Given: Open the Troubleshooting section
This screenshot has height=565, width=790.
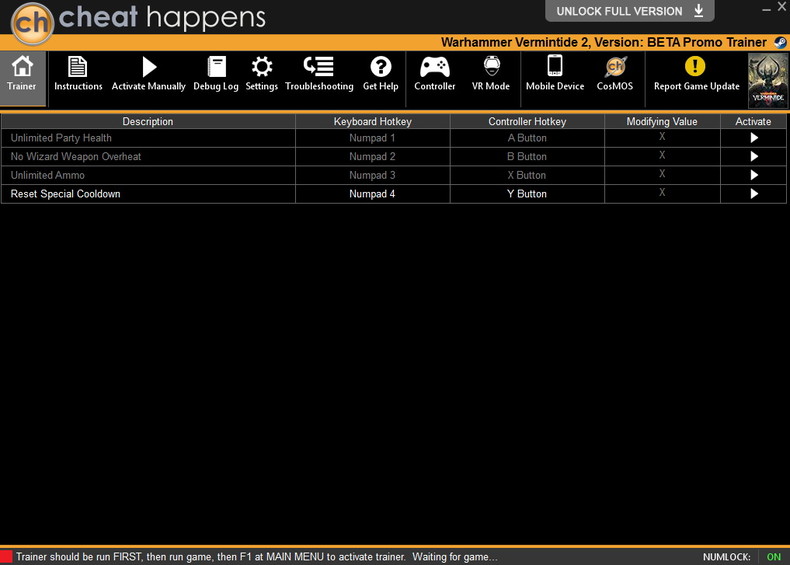Looking at the screenshot, I should pyautogui.click(x=319, y=74).
